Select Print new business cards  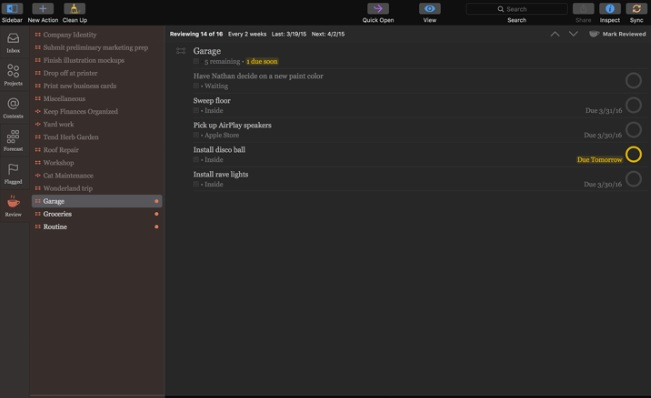tap(97, 86)
